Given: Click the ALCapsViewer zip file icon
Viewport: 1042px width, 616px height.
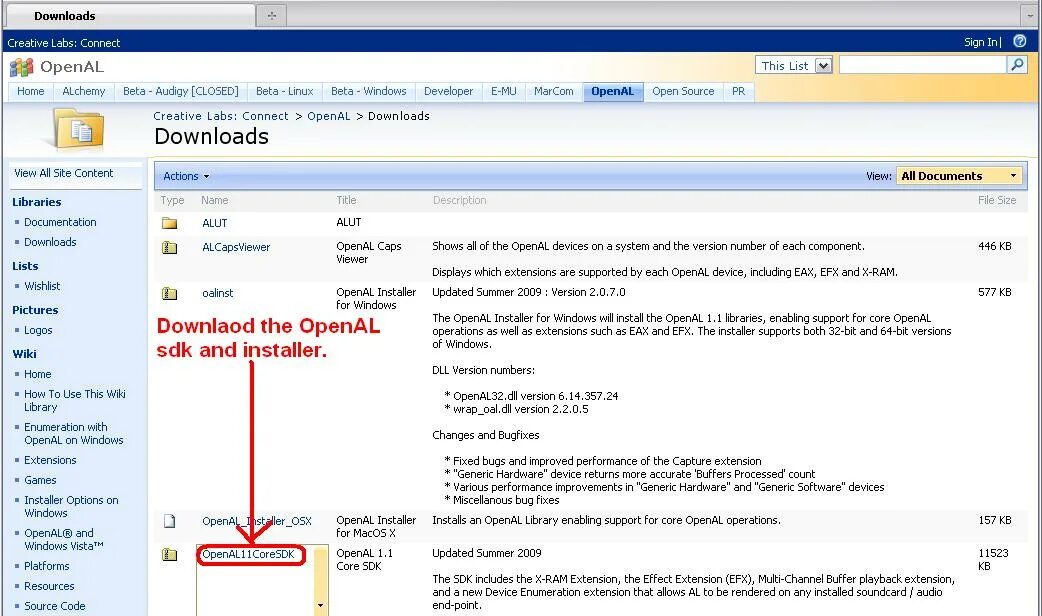Looking at the screenshot, I should click(169, 248).
